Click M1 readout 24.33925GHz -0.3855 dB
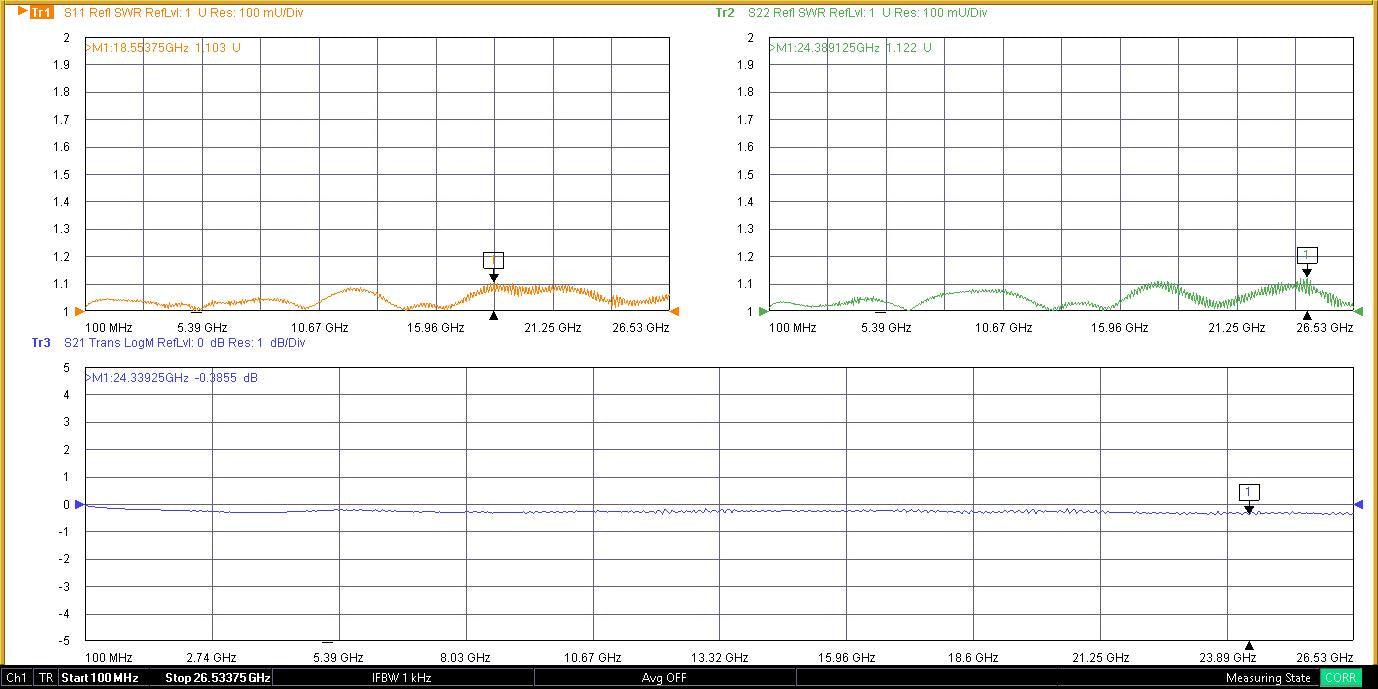 (171, 378)
